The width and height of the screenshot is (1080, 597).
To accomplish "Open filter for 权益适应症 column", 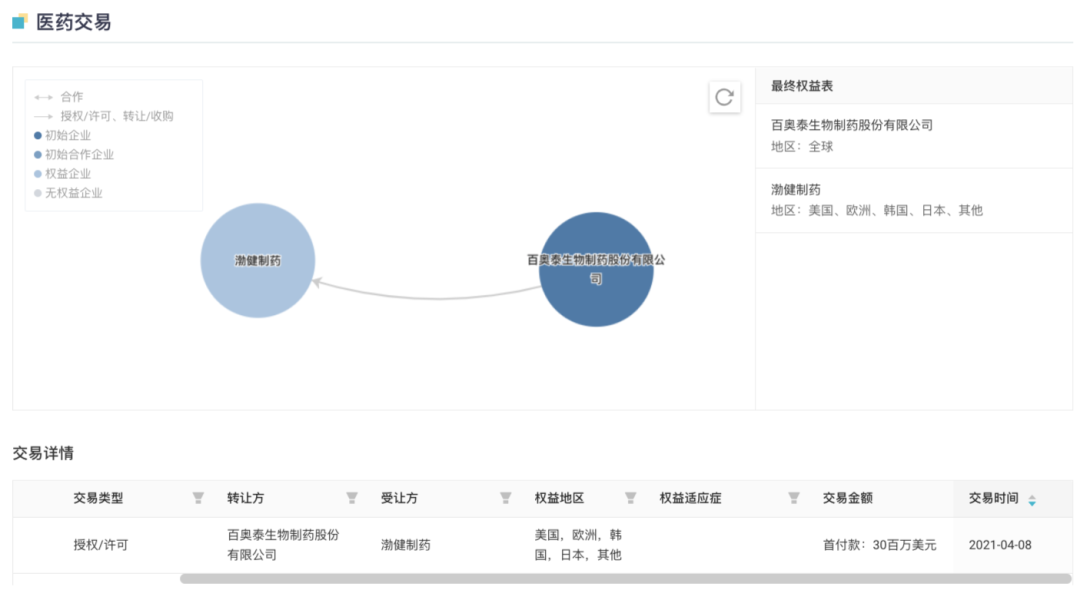I will [793, 498].
